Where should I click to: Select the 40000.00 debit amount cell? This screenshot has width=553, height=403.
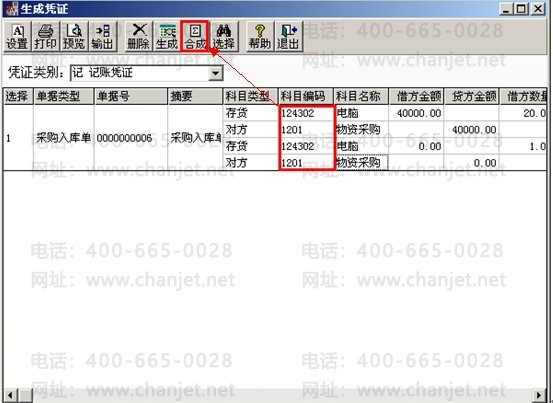point(416,113)
